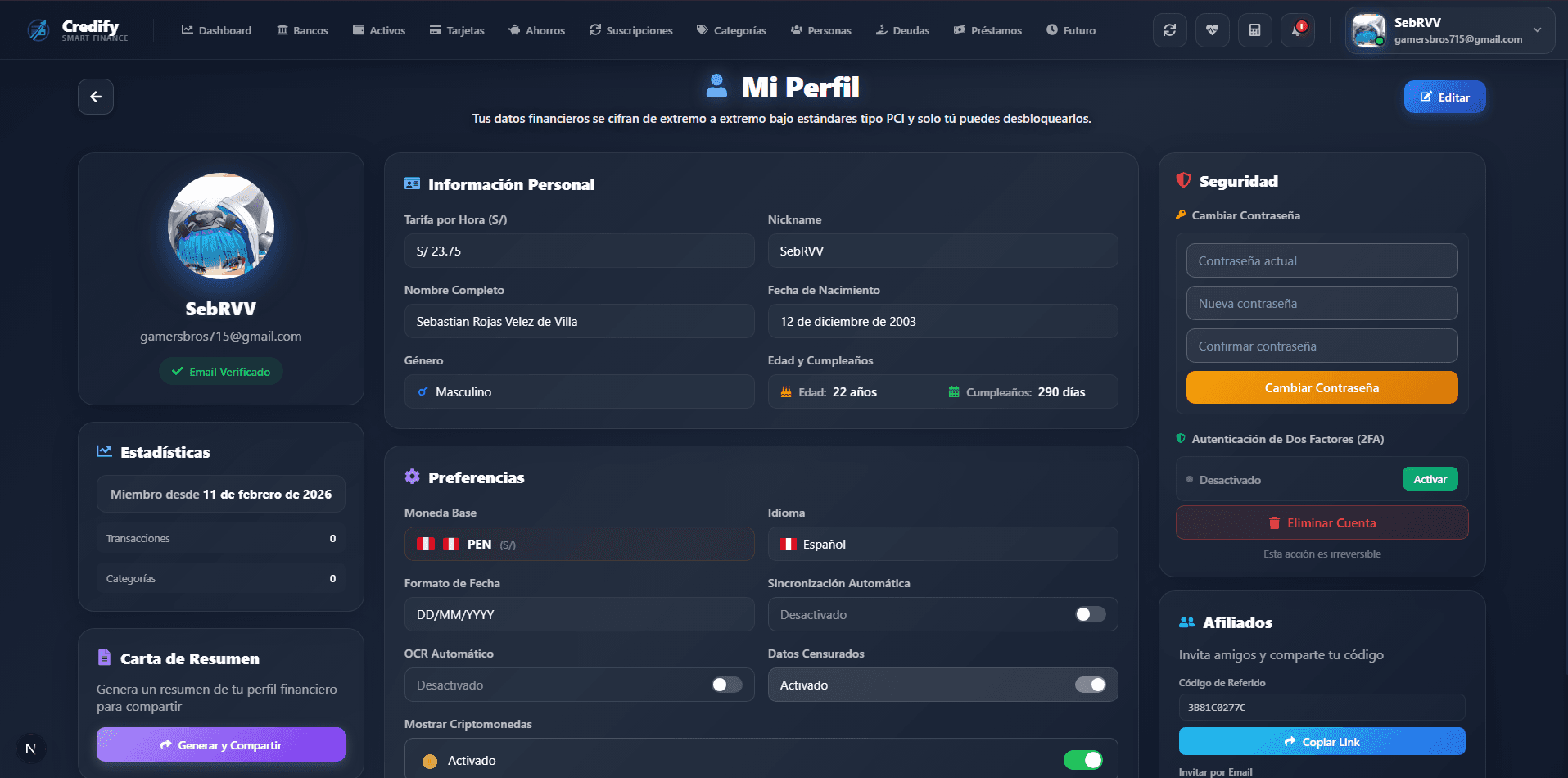Disable Mostrar Criptomonedas
This screenshot has width=1568, height=778.
point(1082,759)
